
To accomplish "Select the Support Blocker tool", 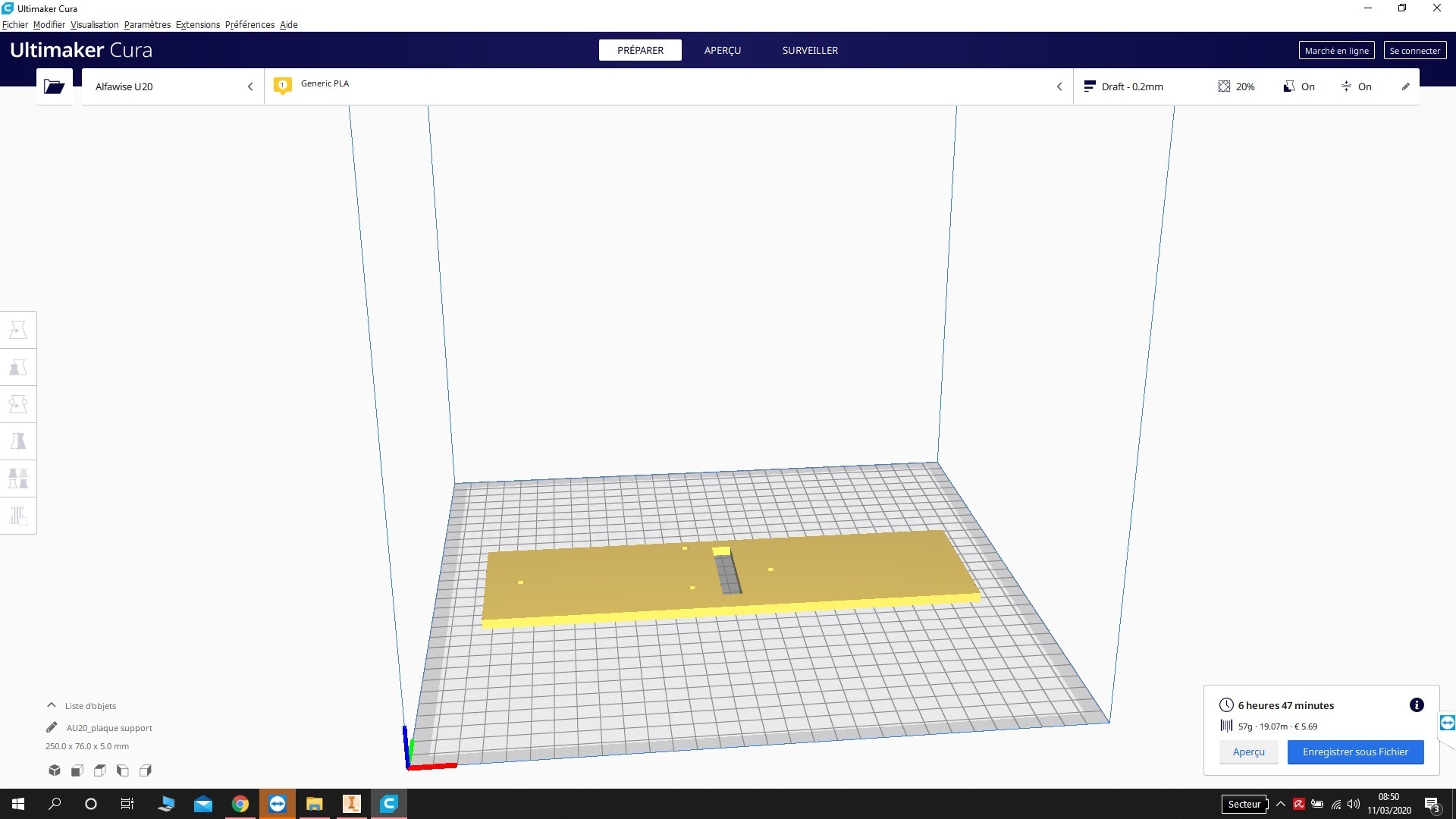I will pos(18,516).
